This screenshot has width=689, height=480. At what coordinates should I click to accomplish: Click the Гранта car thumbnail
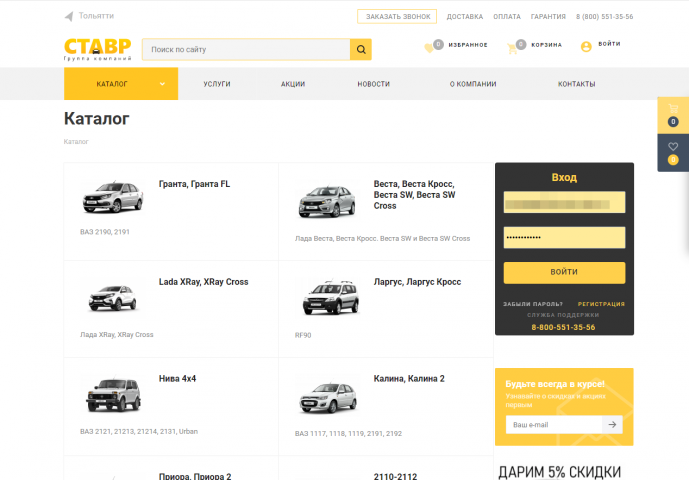coord(113,196)
